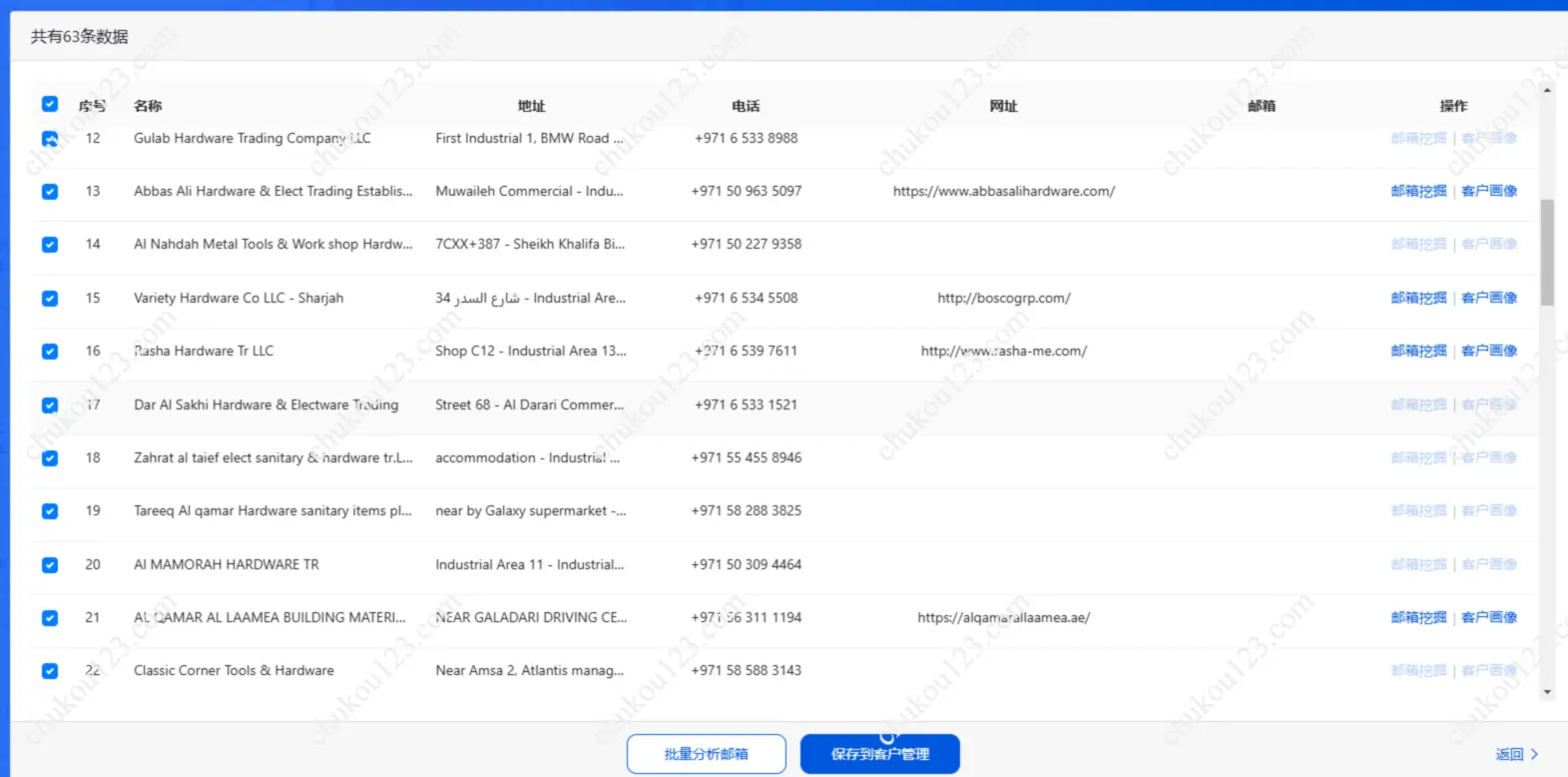The image size is (1568, 777).
Task: Click the 保存到客户管理 button
Action: tap(879, 754)
